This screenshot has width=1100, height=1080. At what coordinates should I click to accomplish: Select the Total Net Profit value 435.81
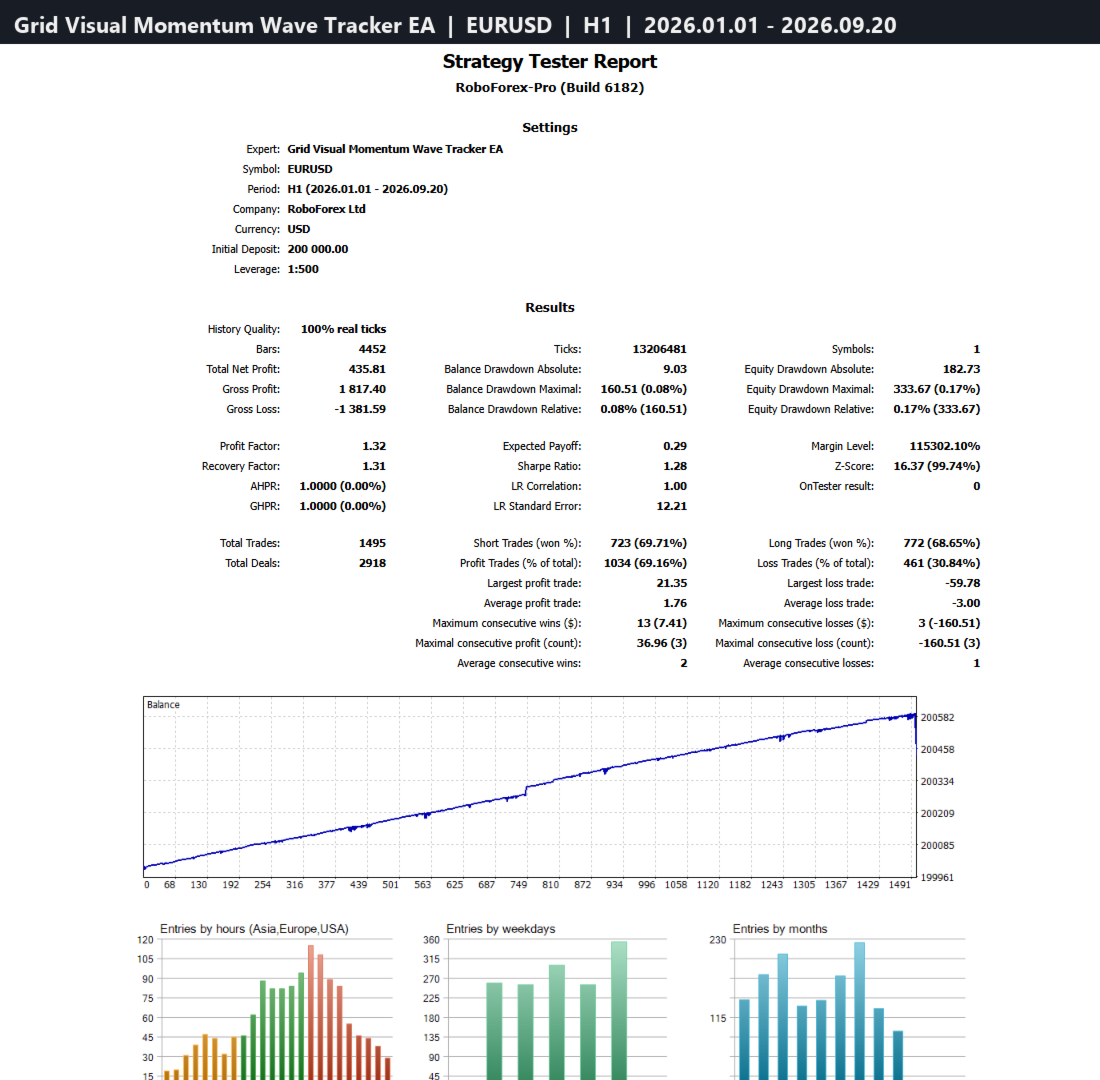coord(367,369)
